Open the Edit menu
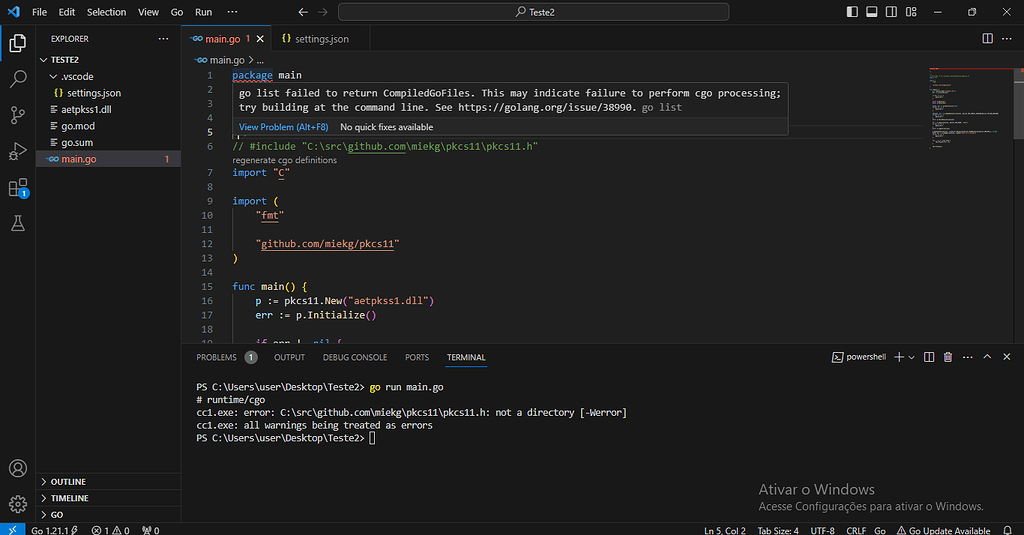The width and height of the screenshot is (1024, 535). click(x=67, y=12)
